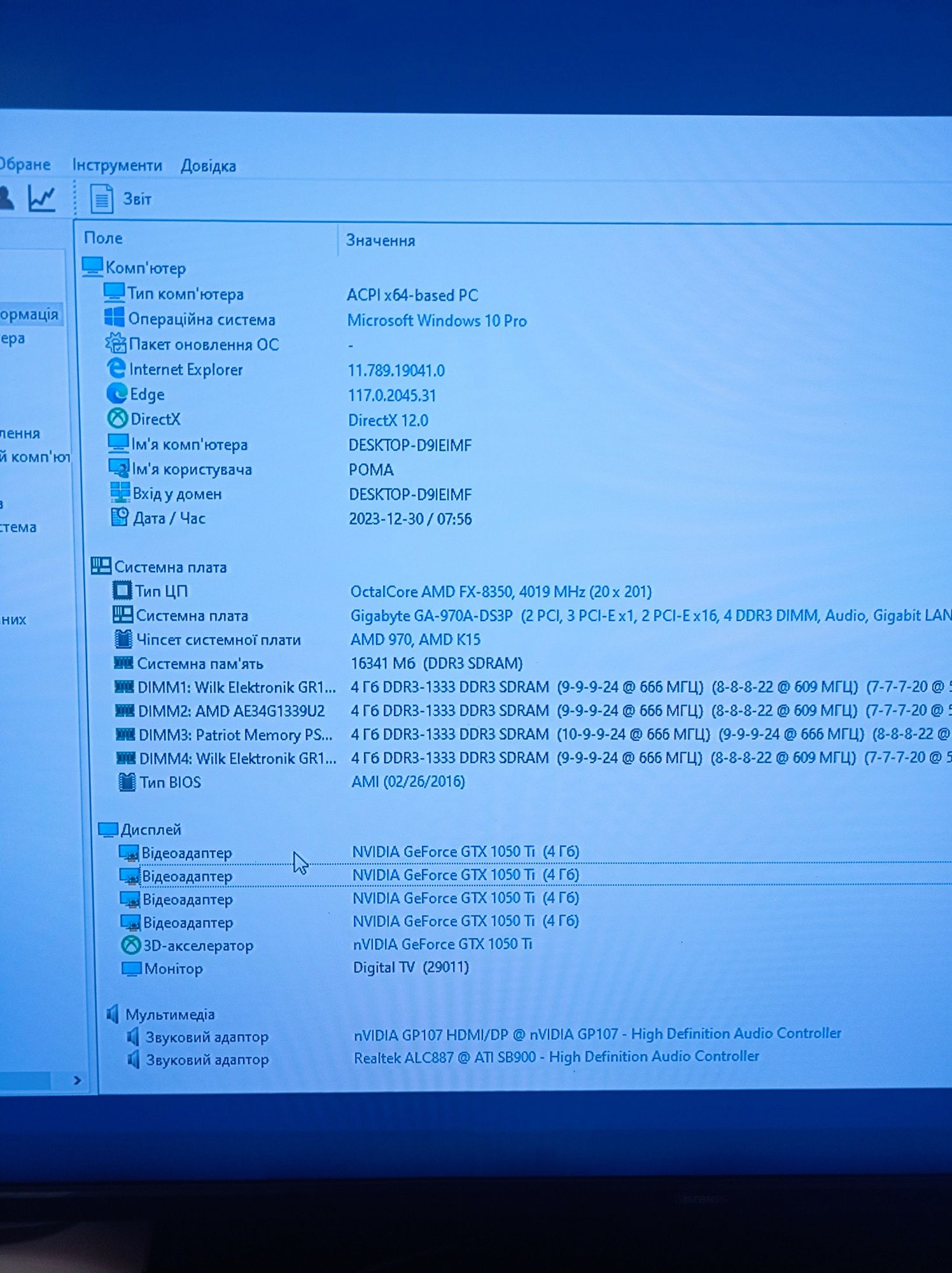The image size is (952, 1273).
Task: Click the DESKTOP-D9IEIMF computer name value
Action: pyautogui.click(x=410, y=445)
